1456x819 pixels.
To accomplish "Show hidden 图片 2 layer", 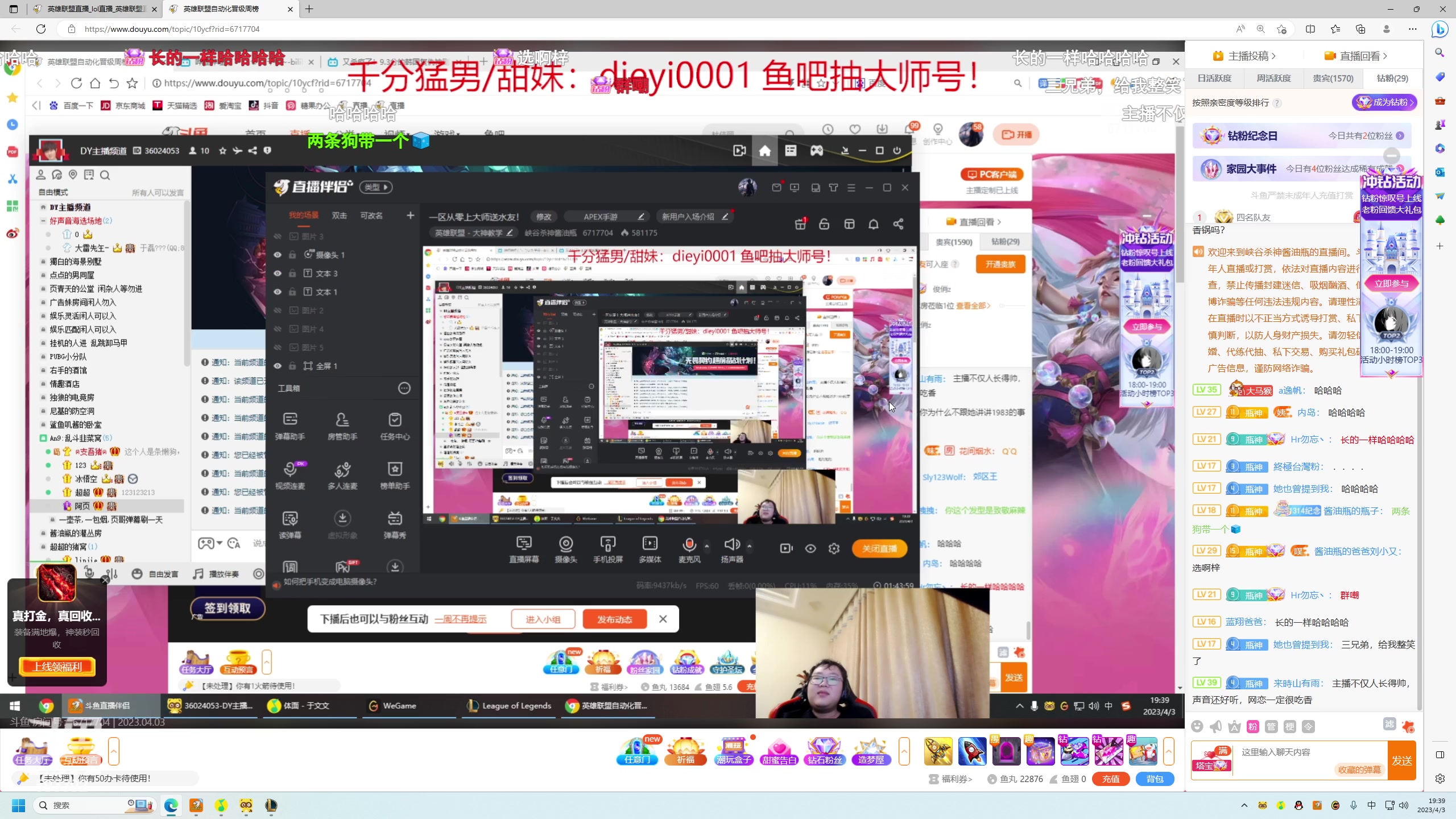I will (278, 311).
